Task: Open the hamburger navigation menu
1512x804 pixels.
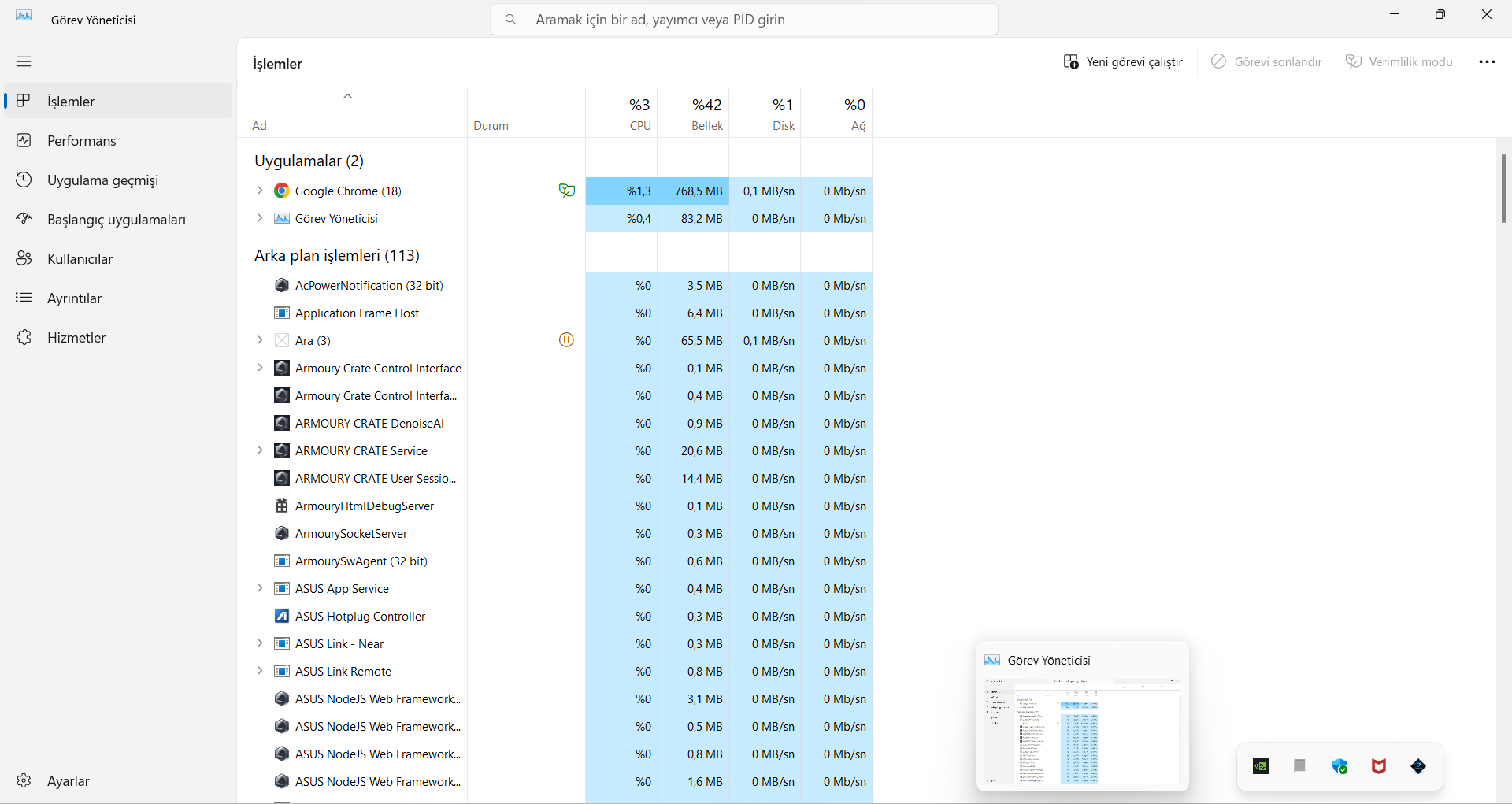Action: pyautogui.click(x=24, y=61)
